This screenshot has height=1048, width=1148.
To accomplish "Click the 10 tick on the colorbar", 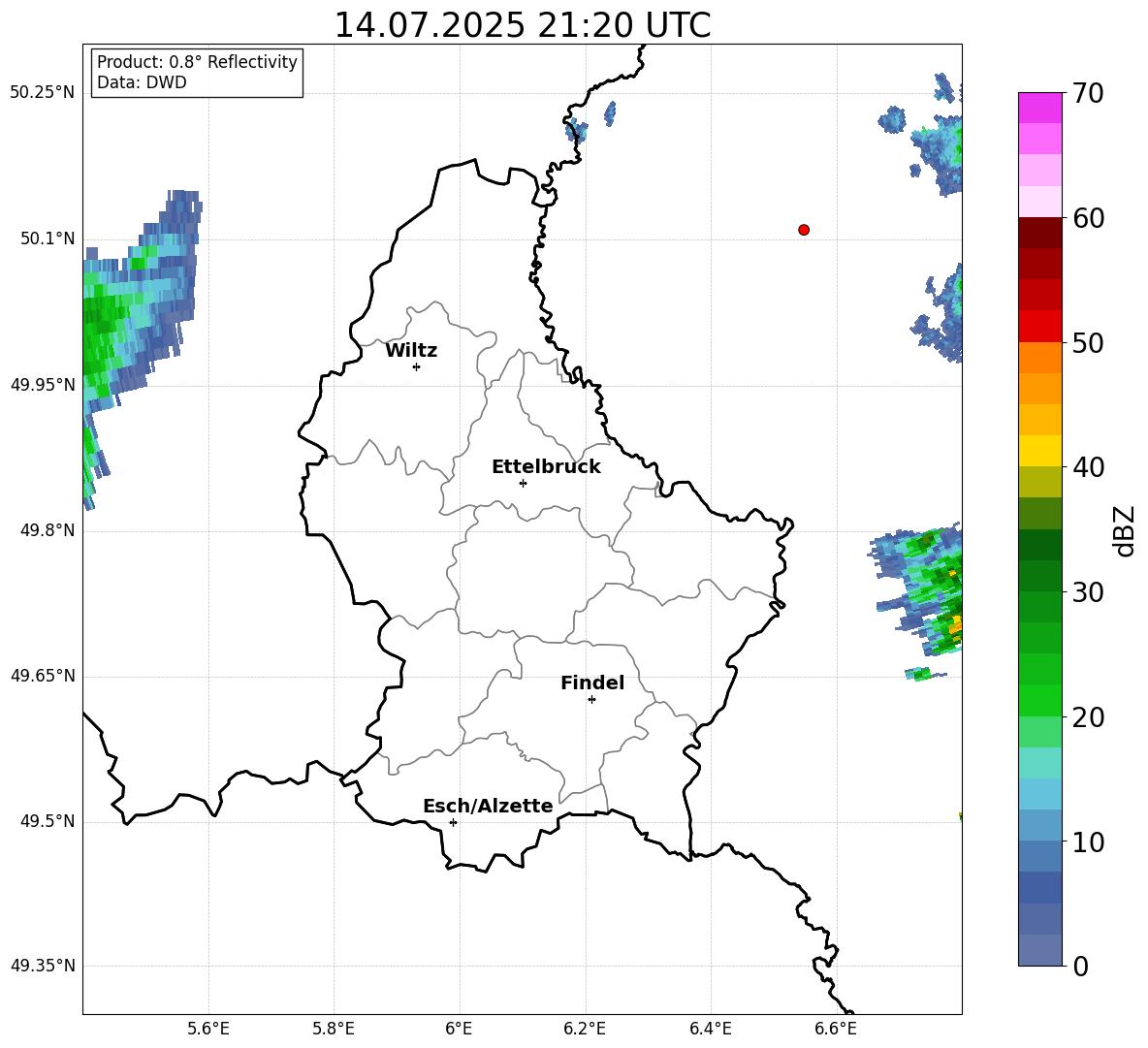I will click(1087, 842).
